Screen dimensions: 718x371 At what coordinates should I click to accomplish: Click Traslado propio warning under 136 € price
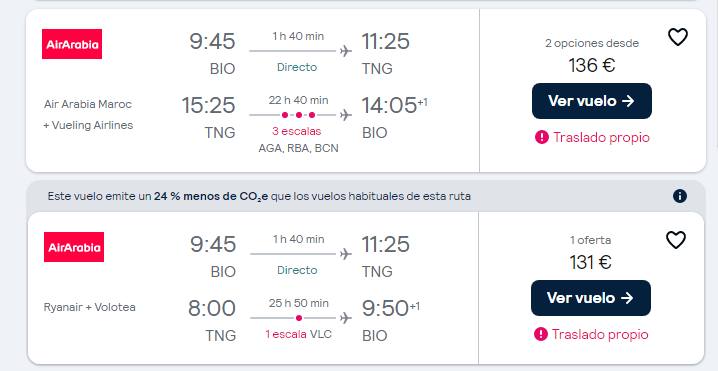click(592, 137)
